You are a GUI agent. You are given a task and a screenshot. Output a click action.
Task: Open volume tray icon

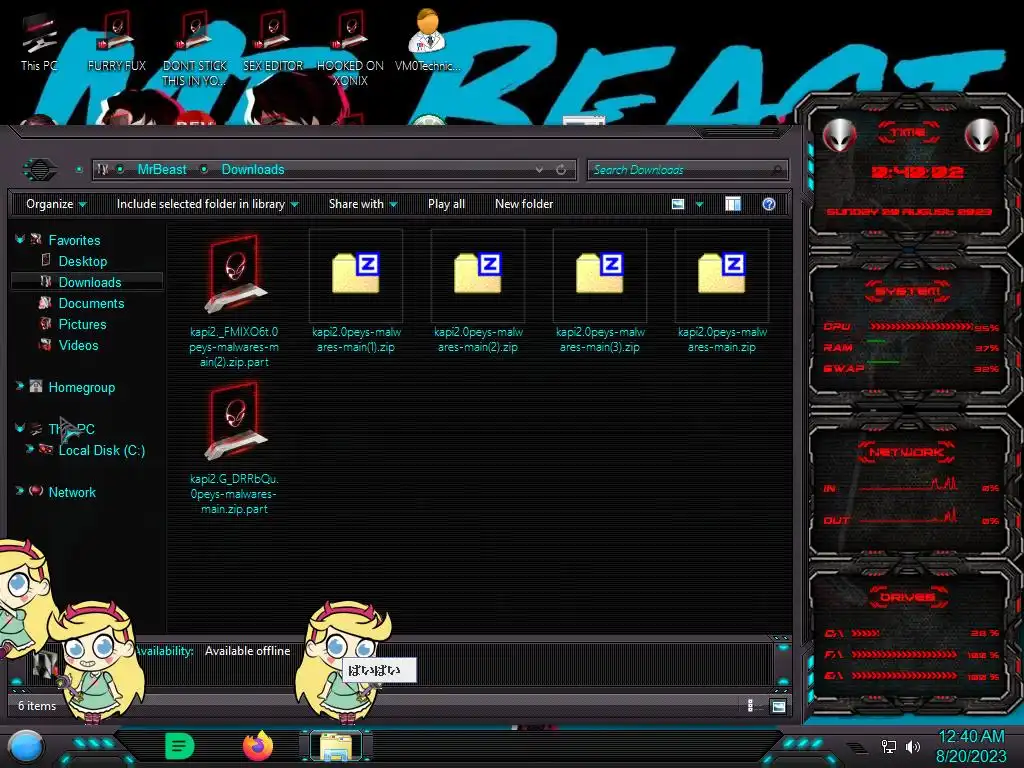pyautogui.click(x=913, y=747)
